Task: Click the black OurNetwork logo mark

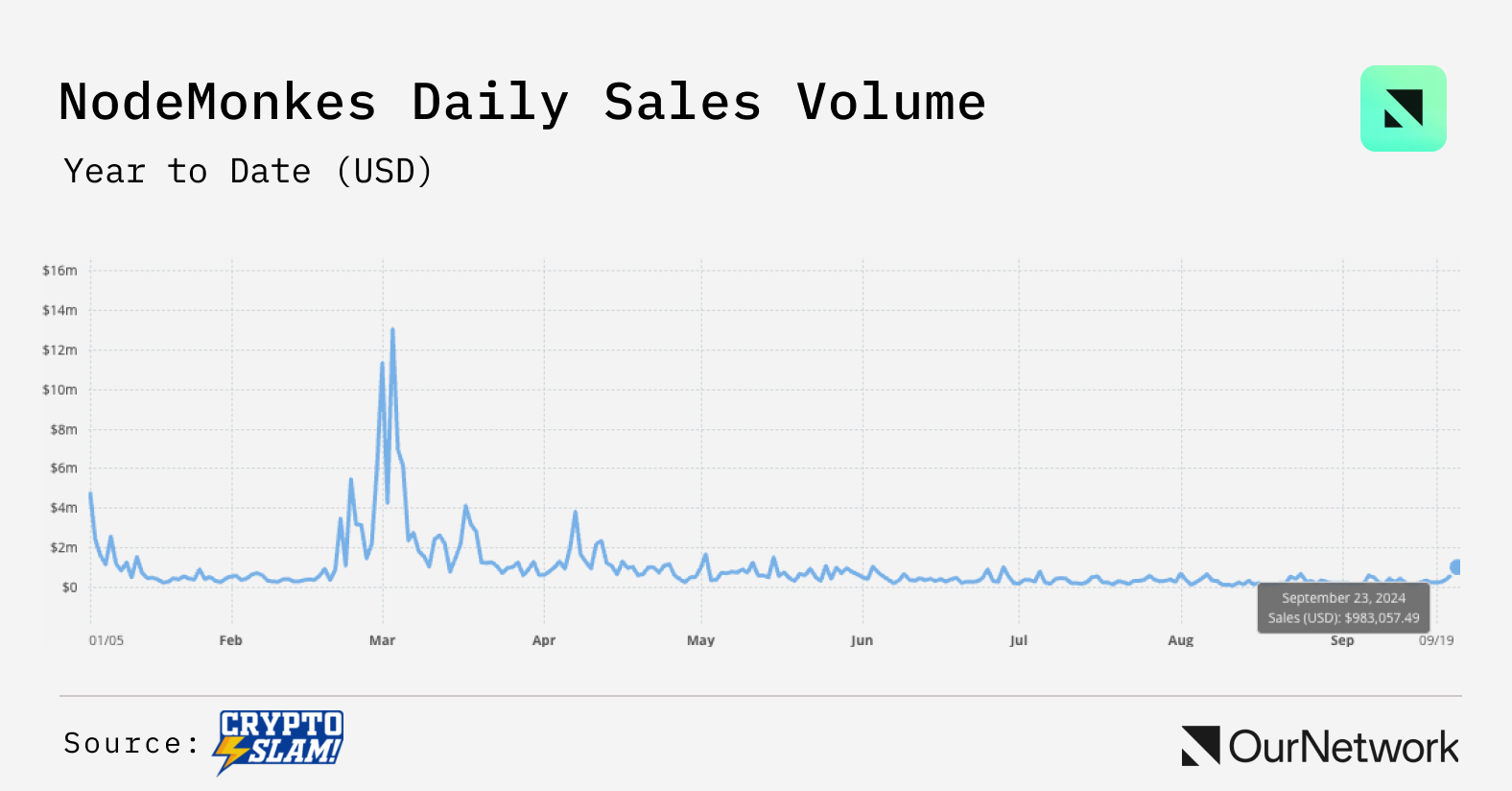Action: click(1200, 746)
